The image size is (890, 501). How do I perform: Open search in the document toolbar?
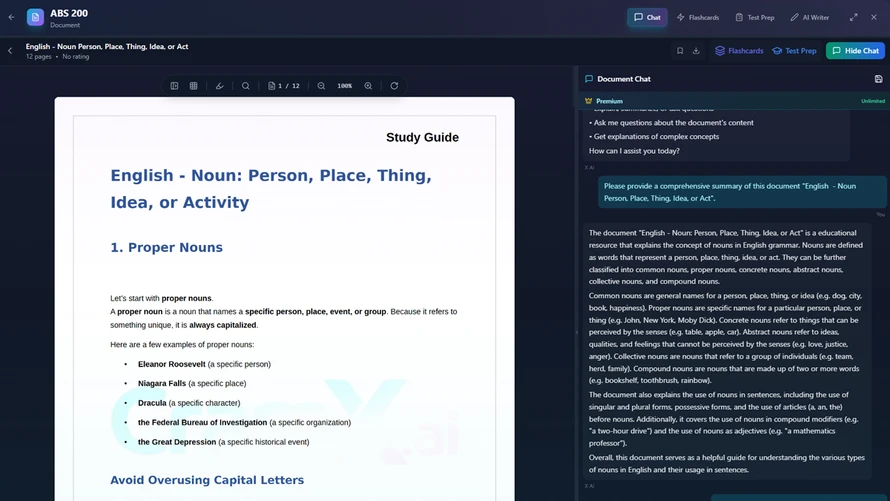pyautogui.click(x=246, y=86)
